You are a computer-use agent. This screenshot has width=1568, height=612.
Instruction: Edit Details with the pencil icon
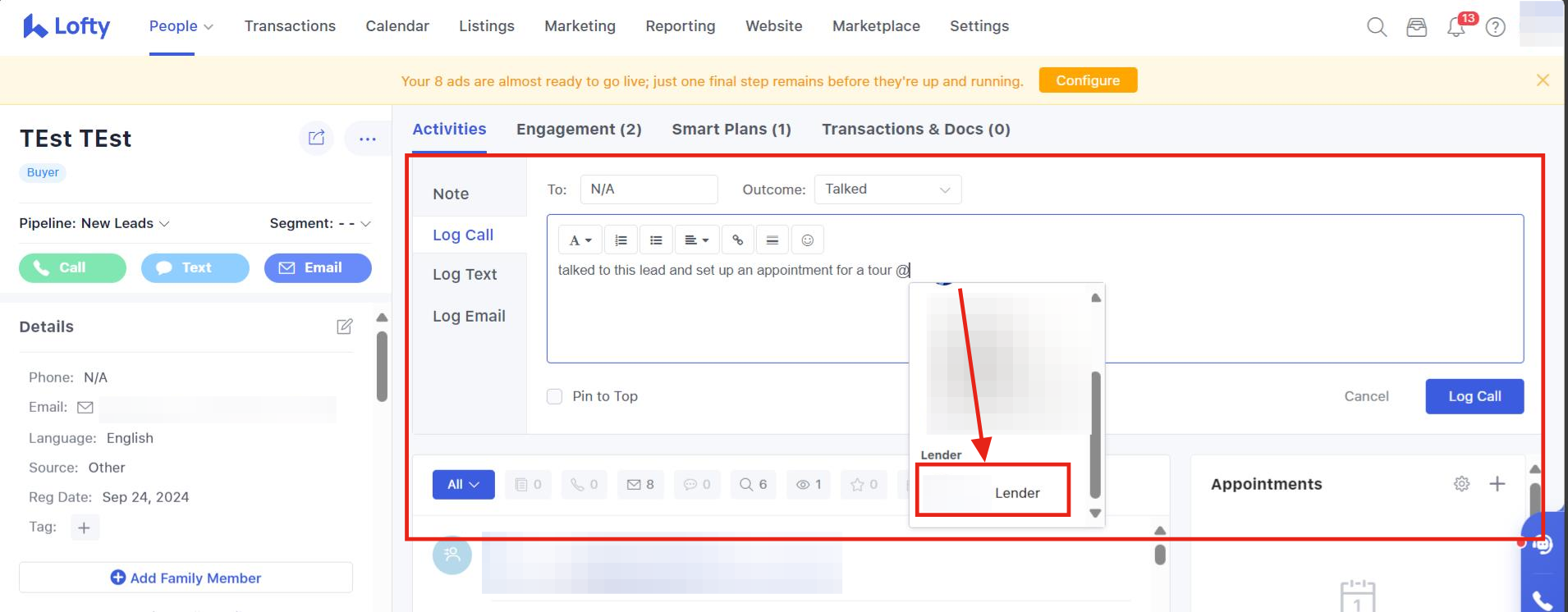point(345,327)
